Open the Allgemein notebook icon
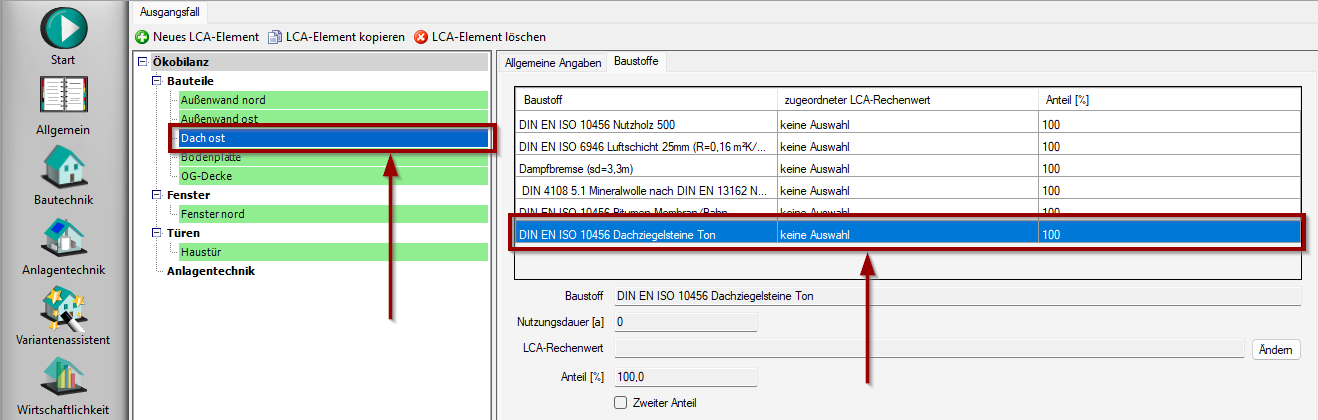 tap(63, 97)
